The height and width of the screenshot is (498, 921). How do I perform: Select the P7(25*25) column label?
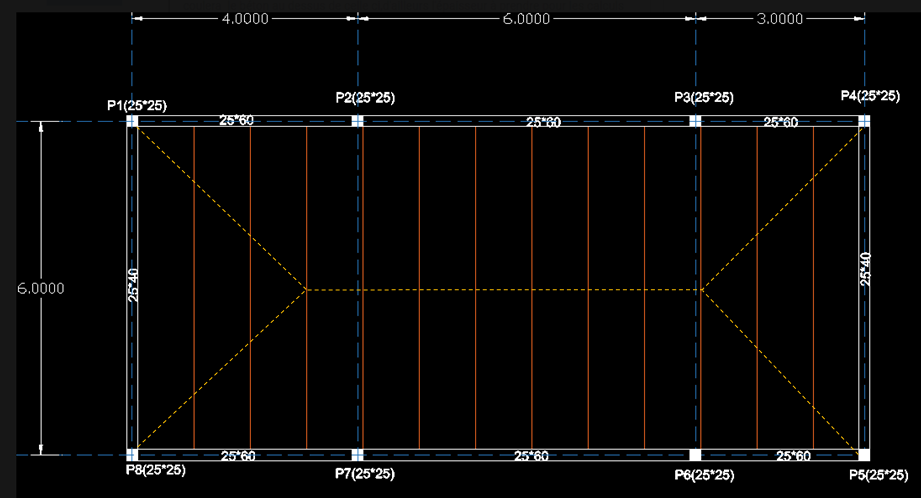[x=365, y=473]
